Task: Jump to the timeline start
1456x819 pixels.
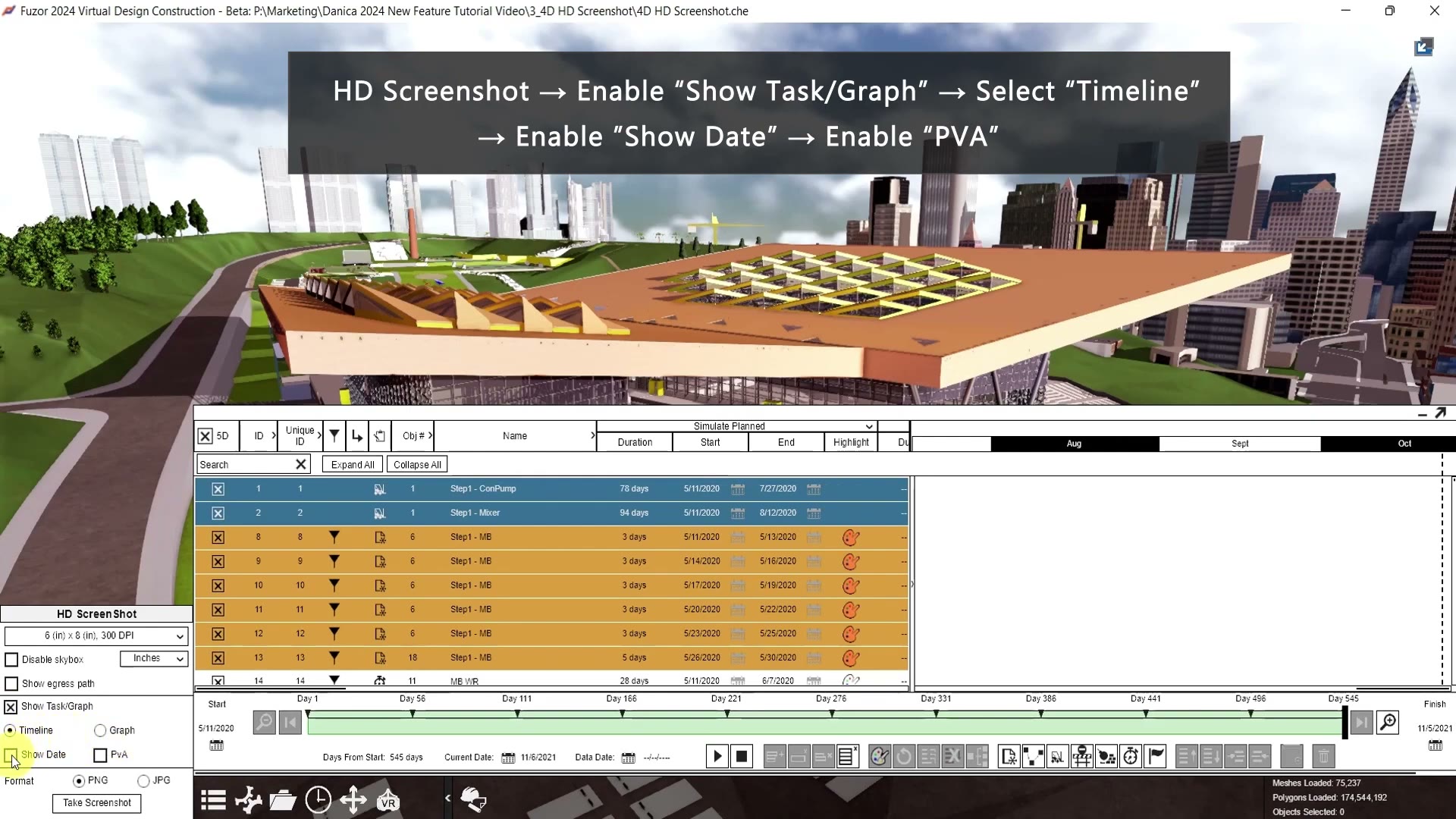Action: (x=290, y=723)
